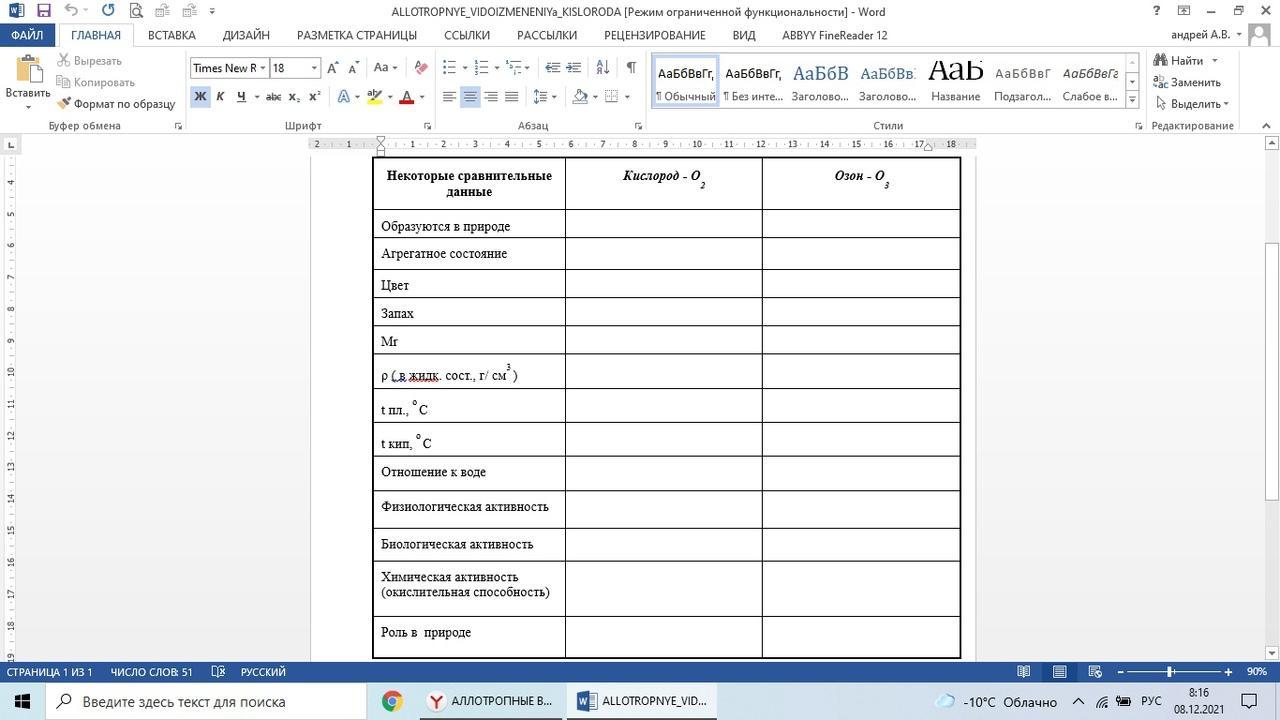The height and width of the screenshot is (720, 1280).
Task: Open the Paste (Вставить) dropdown arrow
Action: (x=28, y=106)
